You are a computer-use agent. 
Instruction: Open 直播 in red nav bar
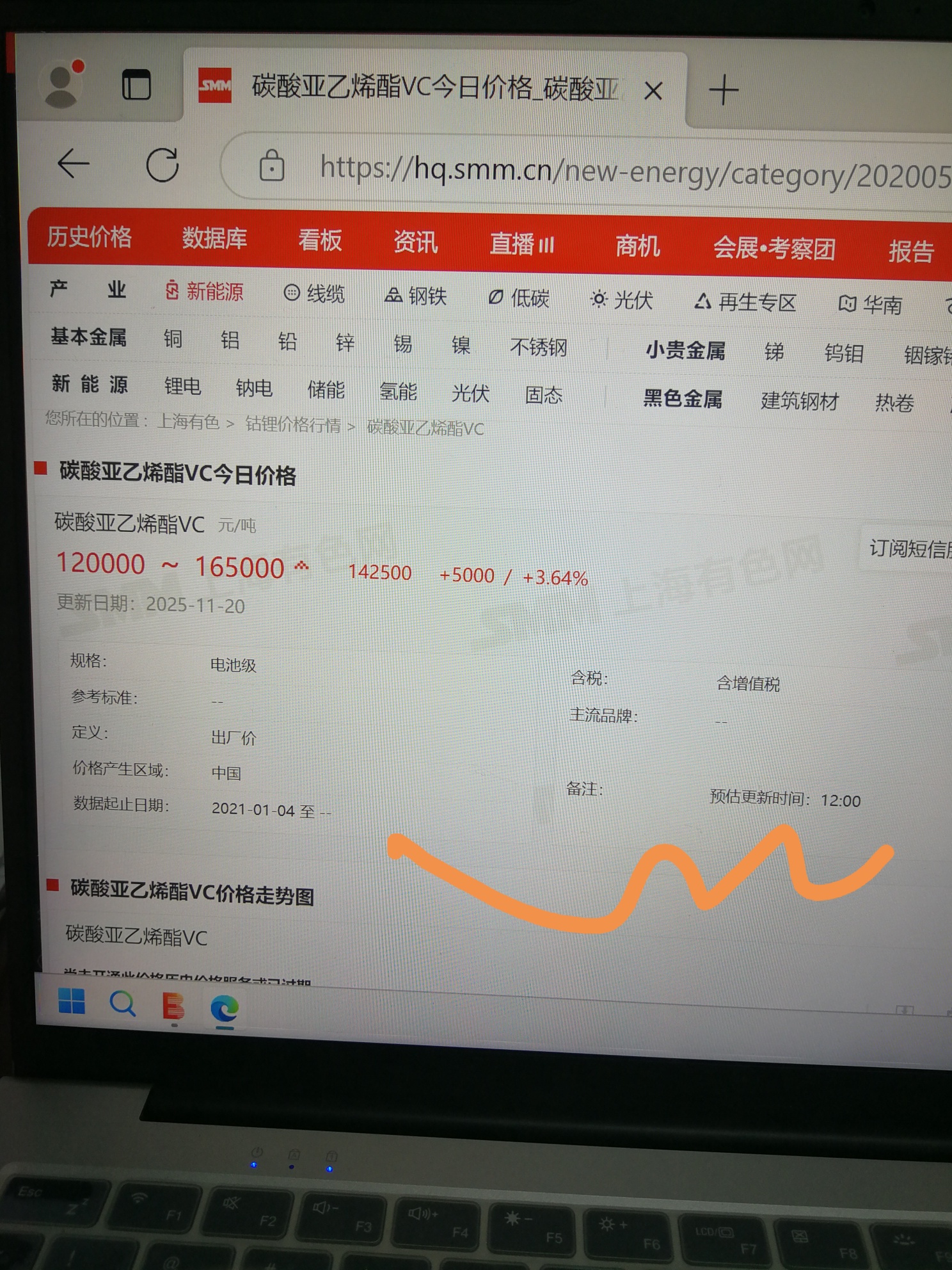[522, 245]
